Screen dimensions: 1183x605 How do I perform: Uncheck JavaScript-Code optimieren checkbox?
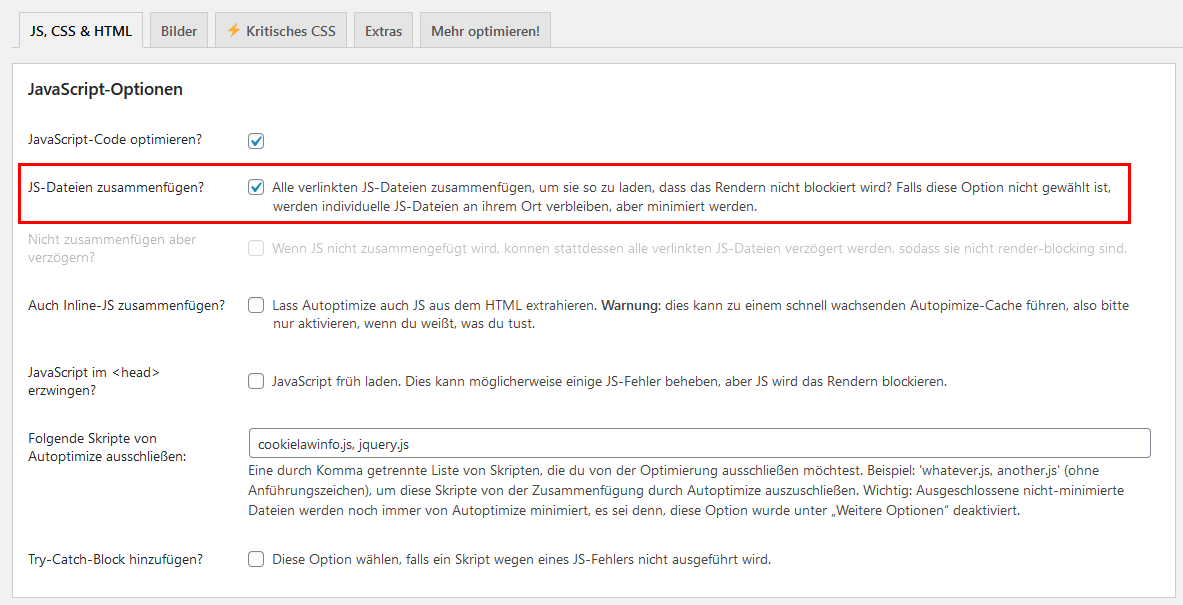tap(257, 141)
